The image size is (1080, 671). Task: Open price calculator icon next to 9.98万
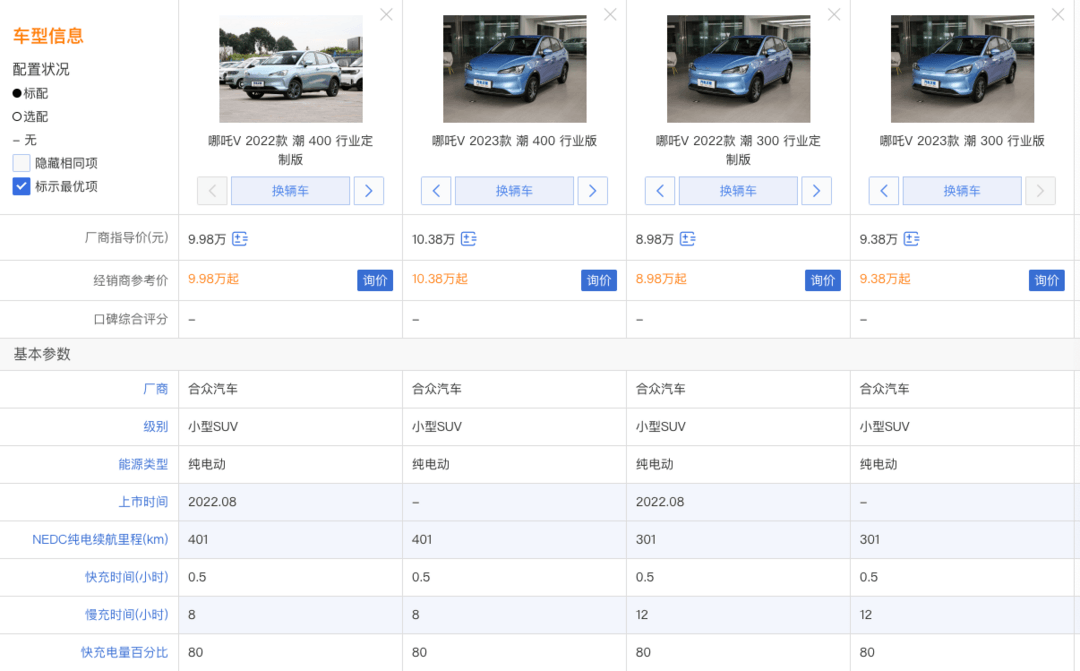pos(240,239)
